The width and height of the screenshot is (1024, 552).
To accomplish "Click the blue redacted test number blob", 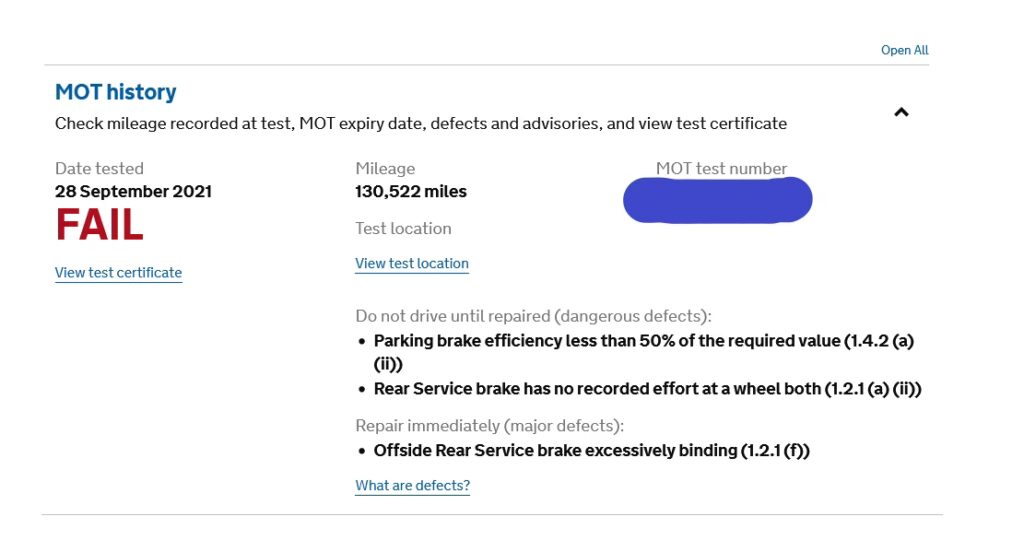I will tap(717, 200).
